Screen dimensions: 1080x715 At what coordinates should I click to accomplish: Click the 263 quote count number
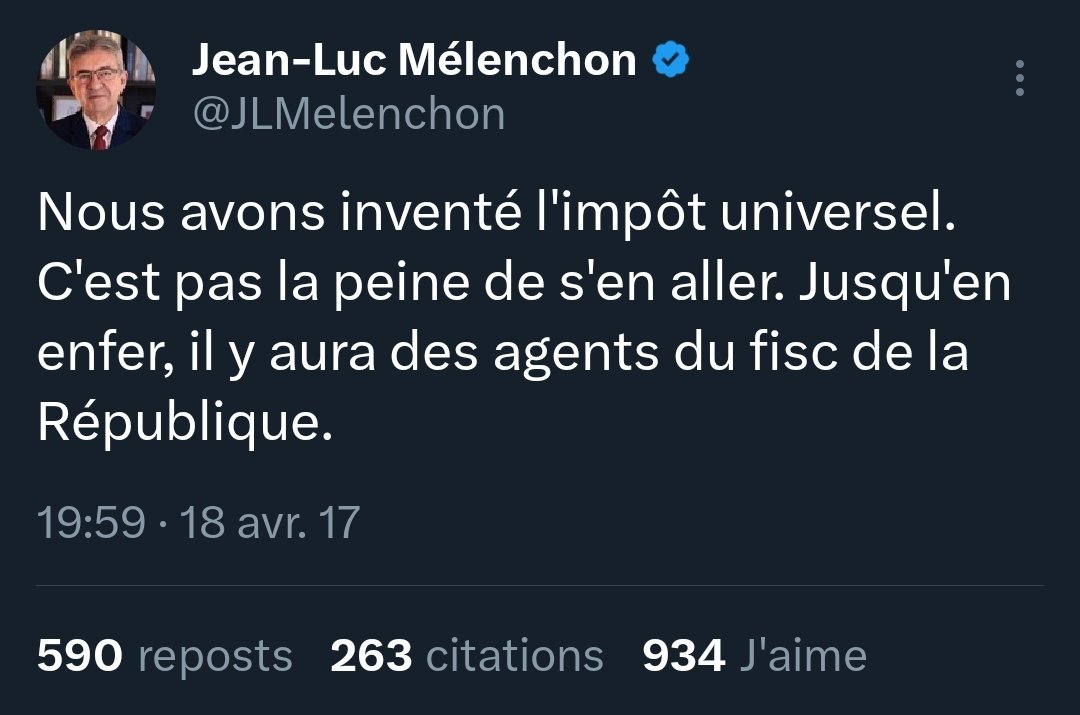(x=371, y=656)
